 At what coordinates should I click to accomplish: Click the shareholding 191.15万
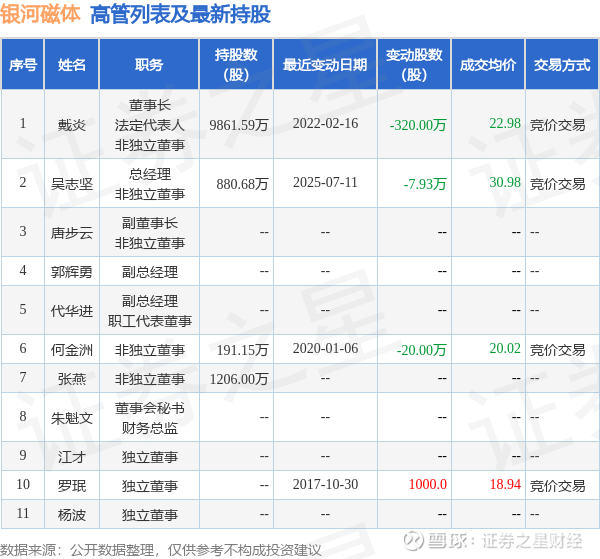click(x=242, y=350)
